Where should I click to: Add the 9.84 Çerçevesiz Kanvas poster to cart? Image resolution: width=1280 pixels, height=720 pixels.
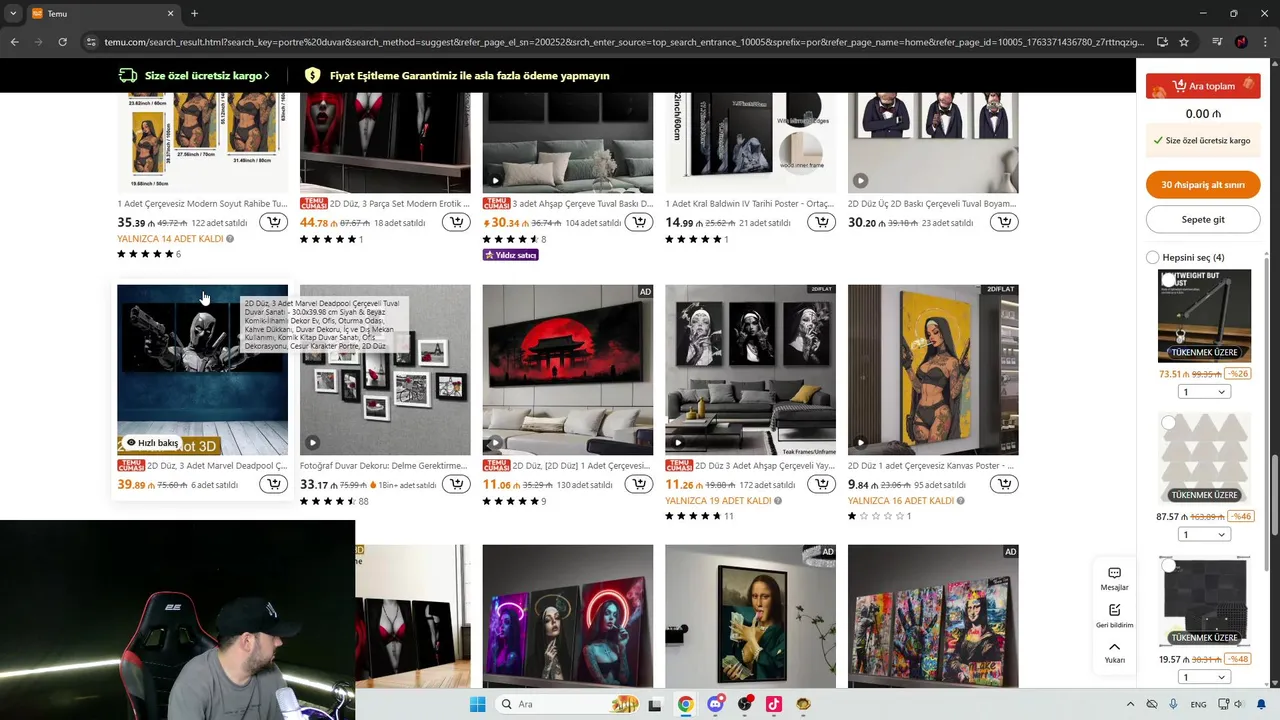1004,484
